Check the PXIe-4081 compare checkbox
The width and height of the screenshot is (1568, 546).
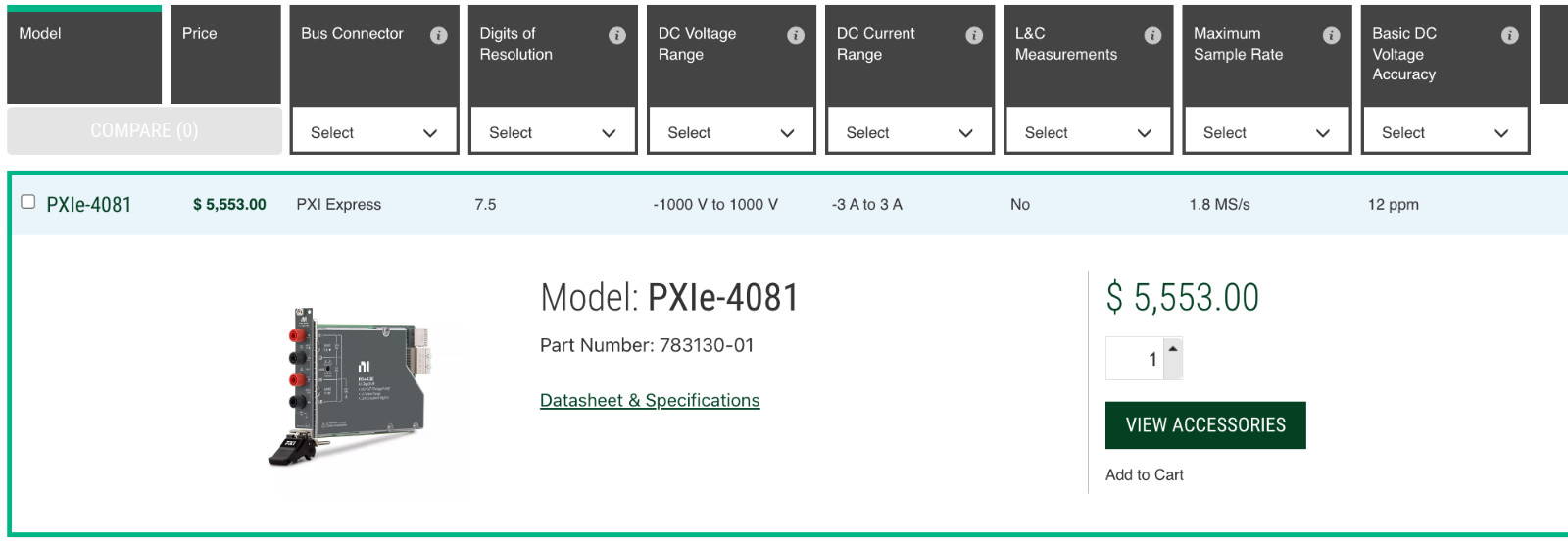[28, 202]
